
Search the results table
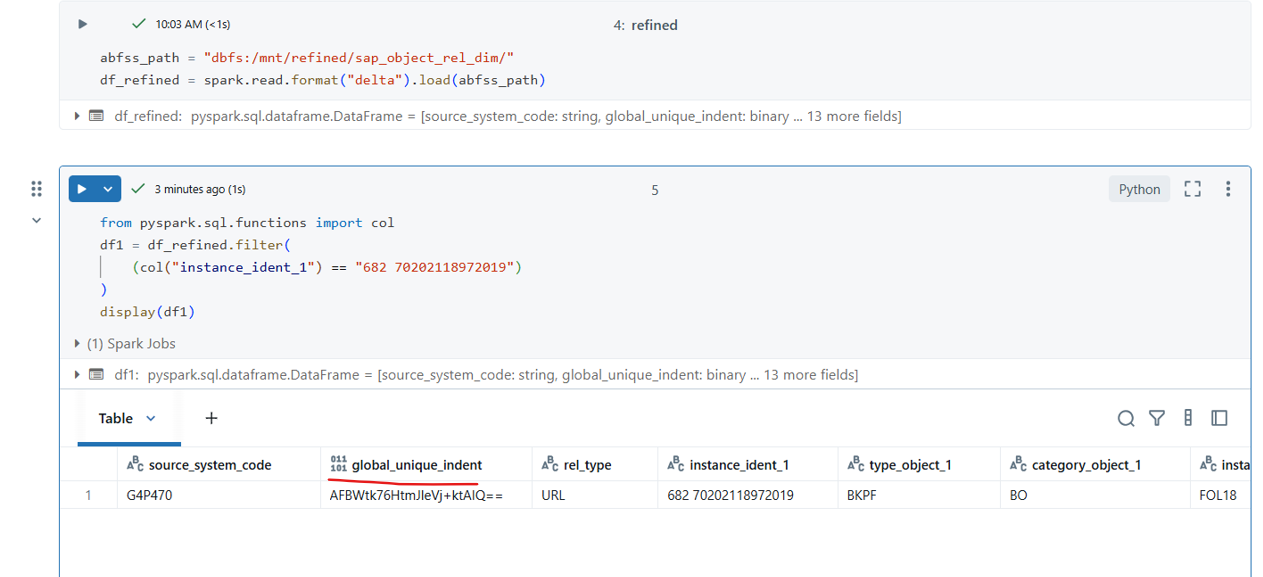tap(1126, 418)
